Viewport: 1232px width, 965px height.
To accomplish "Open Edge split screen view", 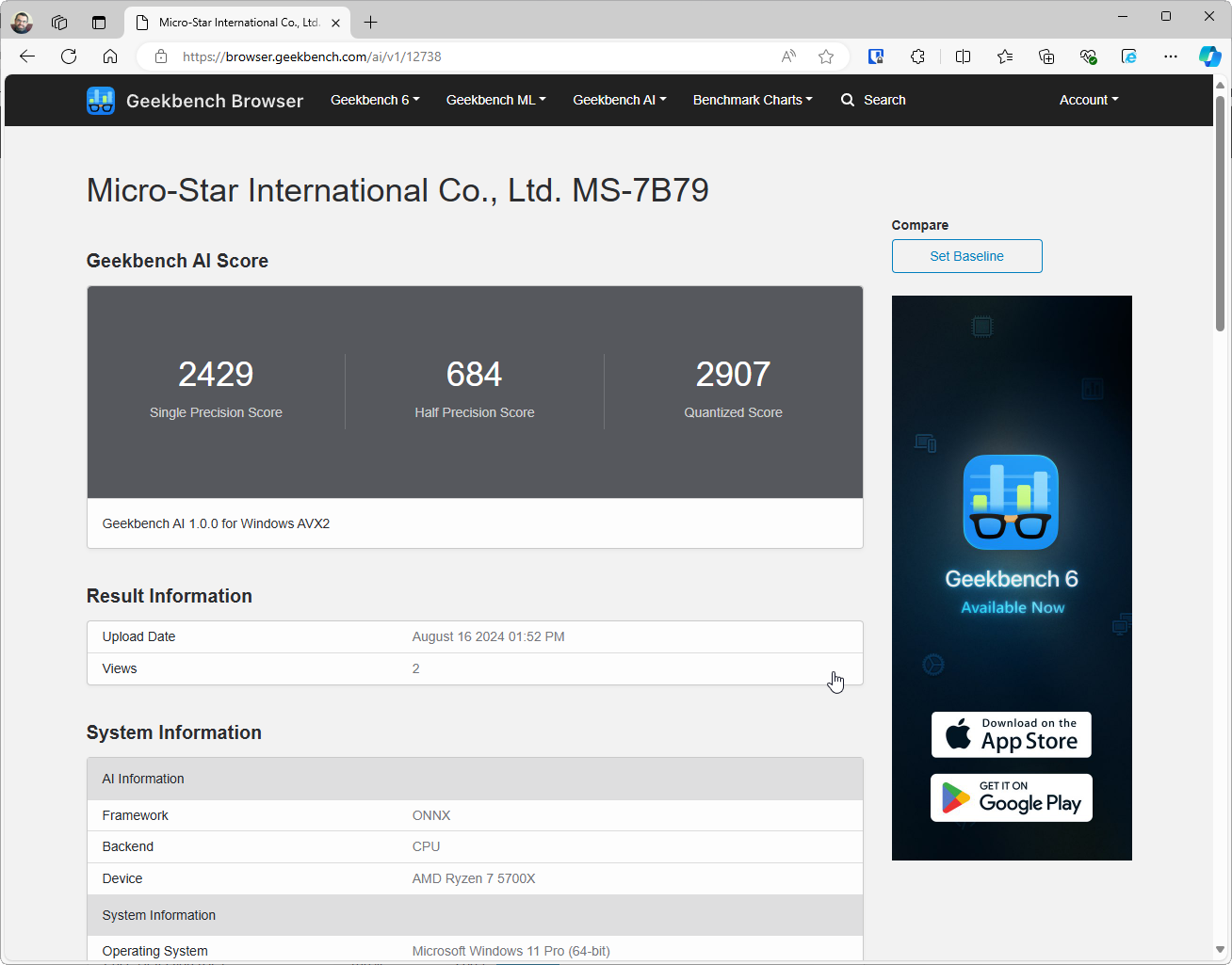I will coord(963,56).
